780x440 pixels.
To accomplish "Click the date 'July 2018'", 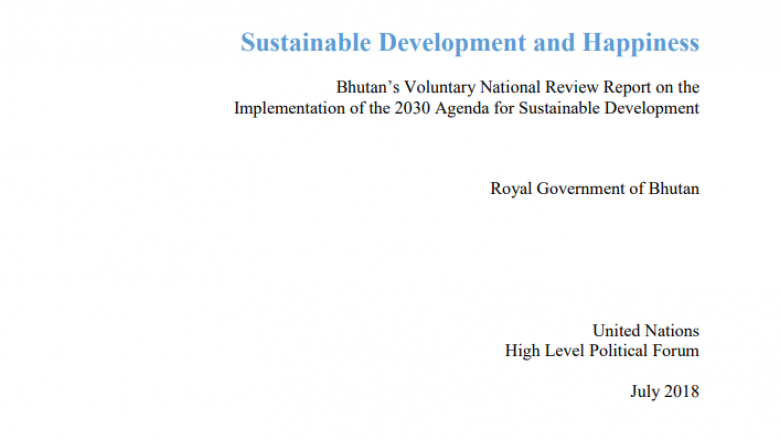I will pos(665,391).
